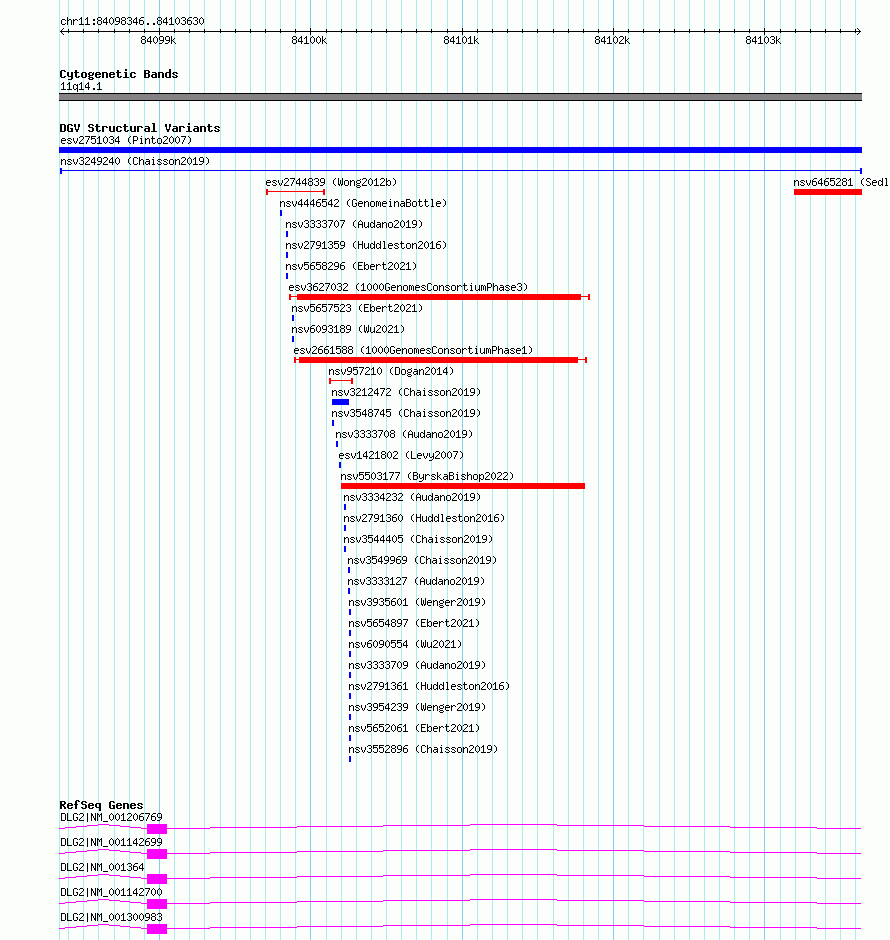Select nsv5658296 (Ebert2021) variant
Viewport: 890px width, 940px height.
(x=351, y=266)
